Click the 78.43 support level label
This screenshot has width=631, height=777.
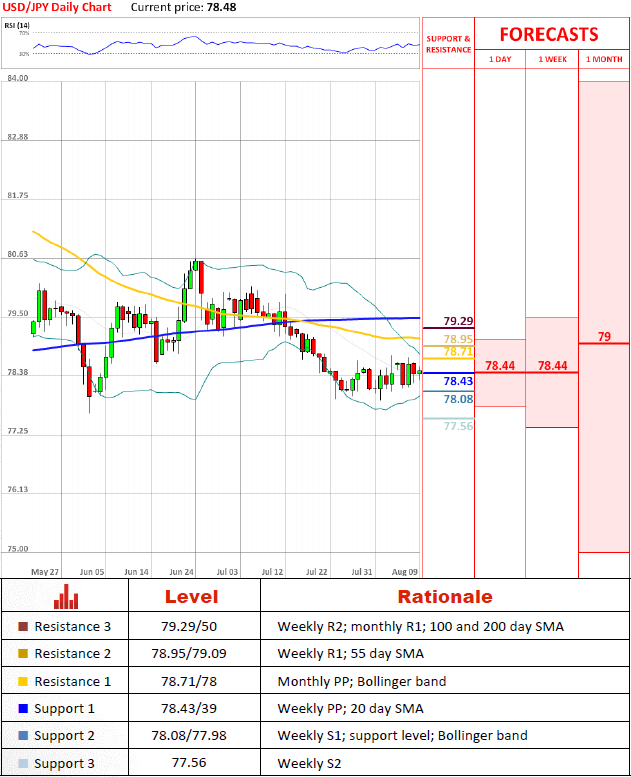click(x=458, y=381)
